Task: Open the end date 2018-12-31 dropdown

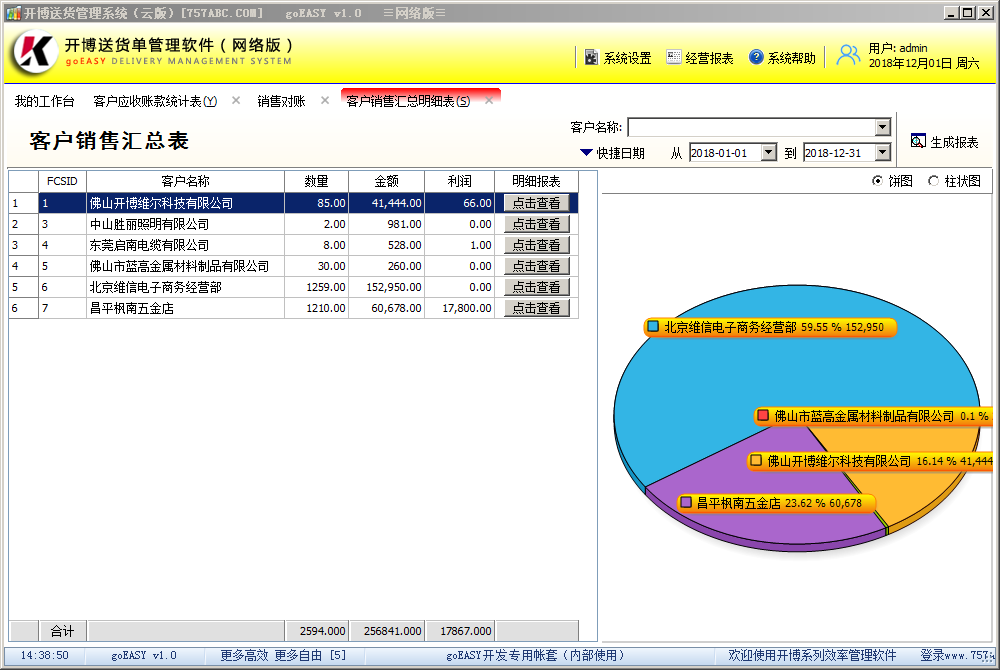Action: click(x=882, y=153)
